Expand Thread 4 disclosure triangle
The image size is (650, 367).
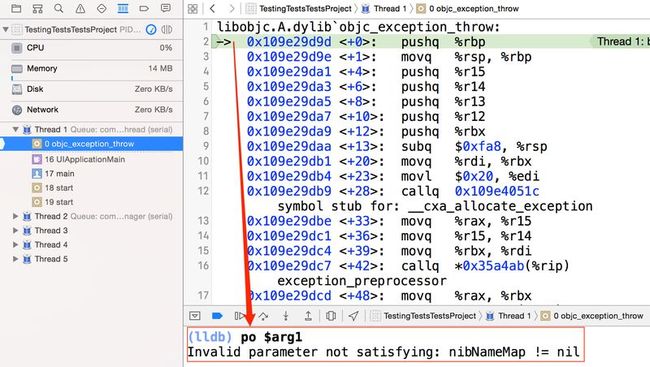[x=15, y=245]
